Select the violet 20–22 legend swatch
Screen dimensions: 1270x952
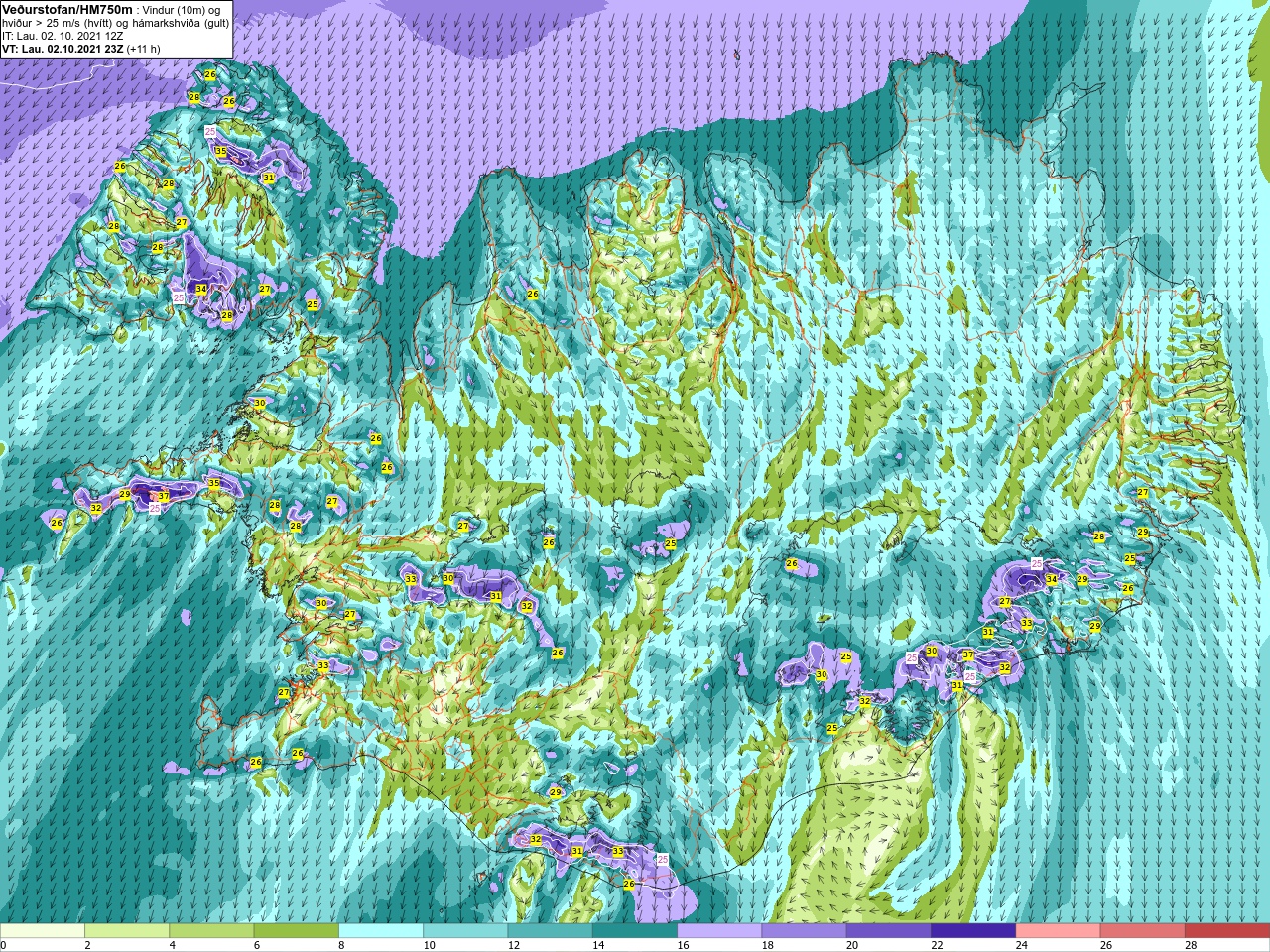(889, 931)
